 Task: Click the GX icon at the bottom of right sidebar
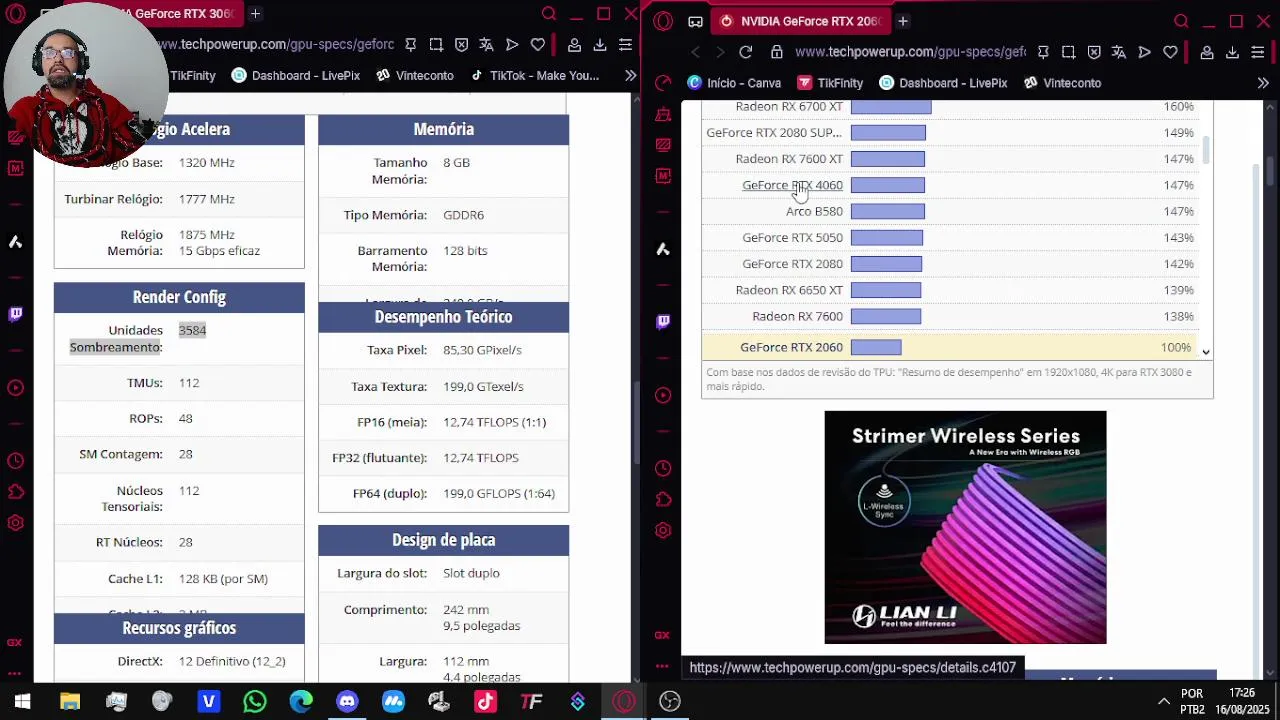(662, 635)
